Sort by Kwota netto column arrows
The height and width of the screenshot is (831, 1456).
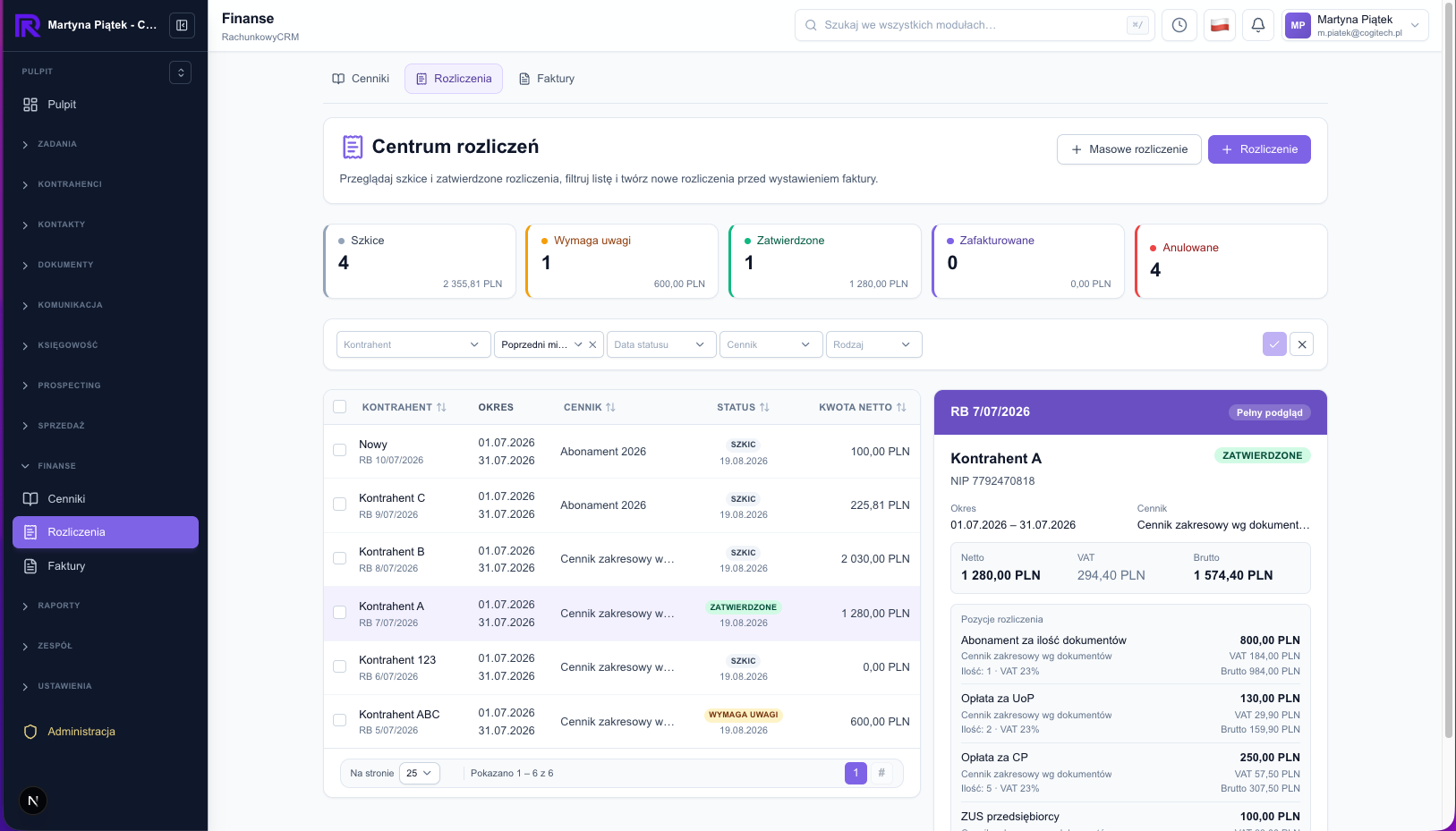point(901,407)
